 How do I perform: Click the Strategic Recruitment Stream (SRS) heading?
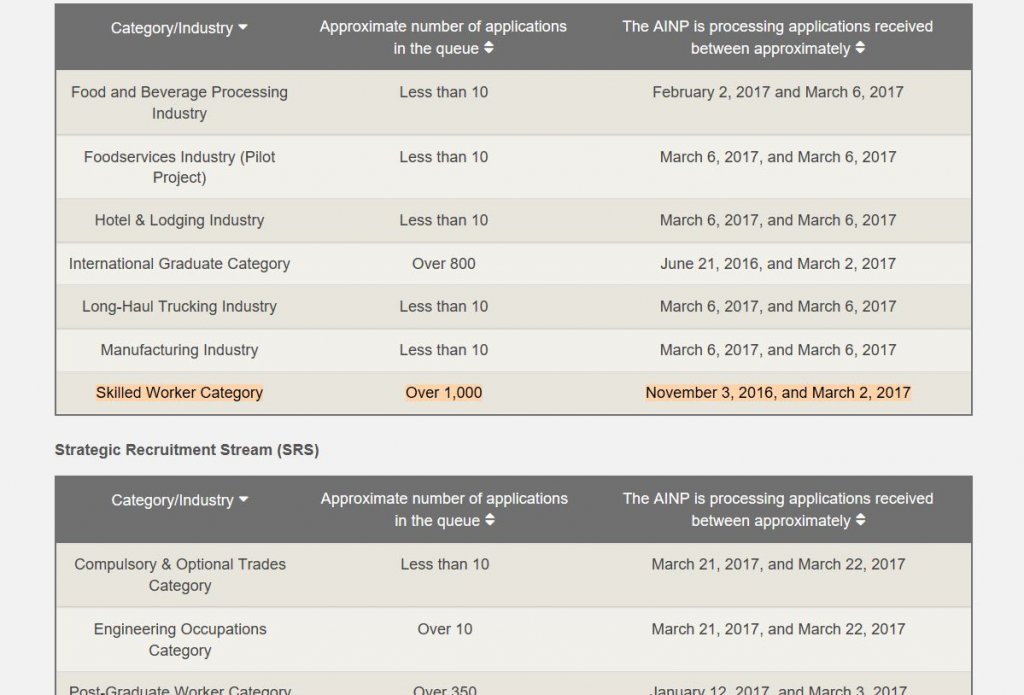187,450
